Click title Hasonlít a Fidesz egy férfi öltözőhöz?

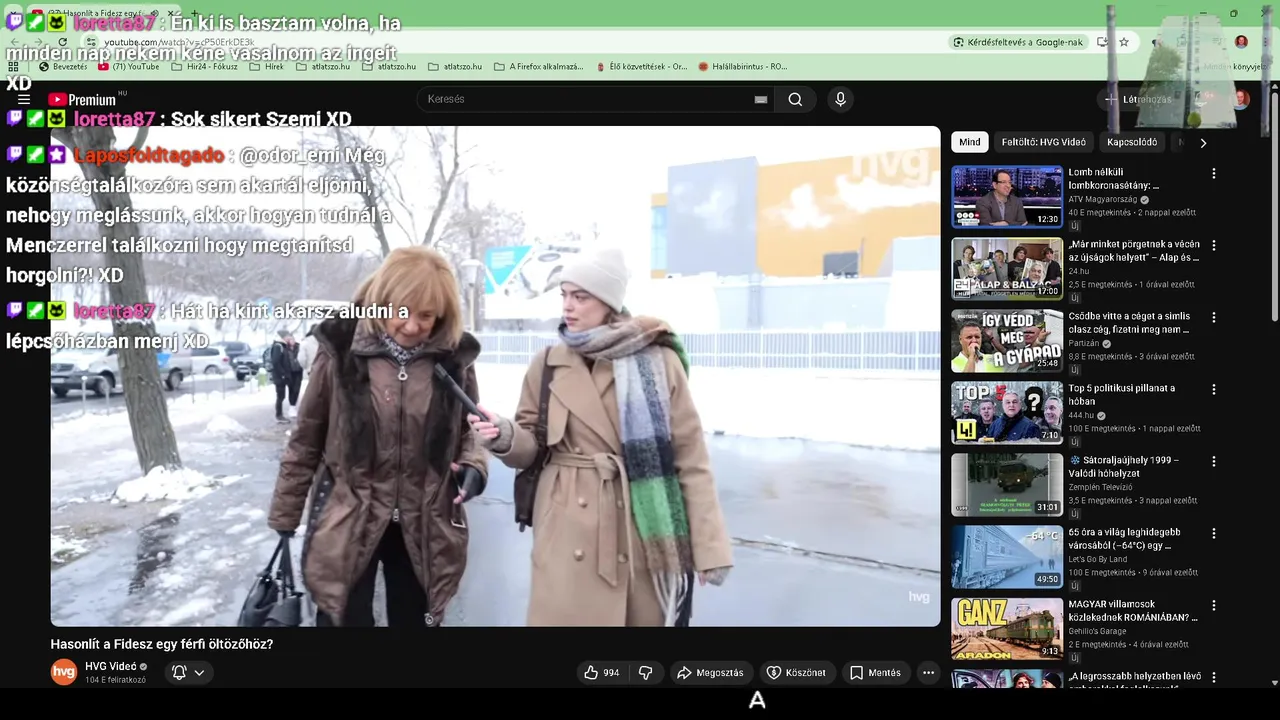pos(162,644)
